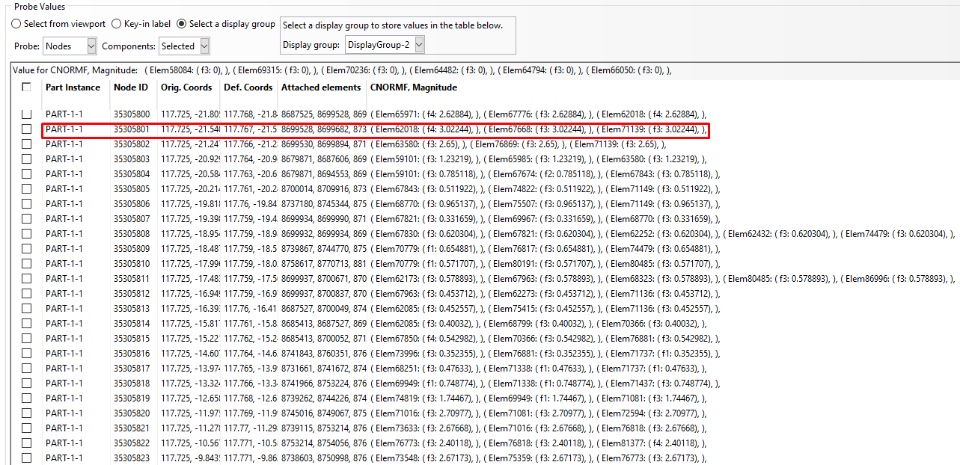Select Node ID cell 35305813

pyautogui.click(x=132, y=308)
